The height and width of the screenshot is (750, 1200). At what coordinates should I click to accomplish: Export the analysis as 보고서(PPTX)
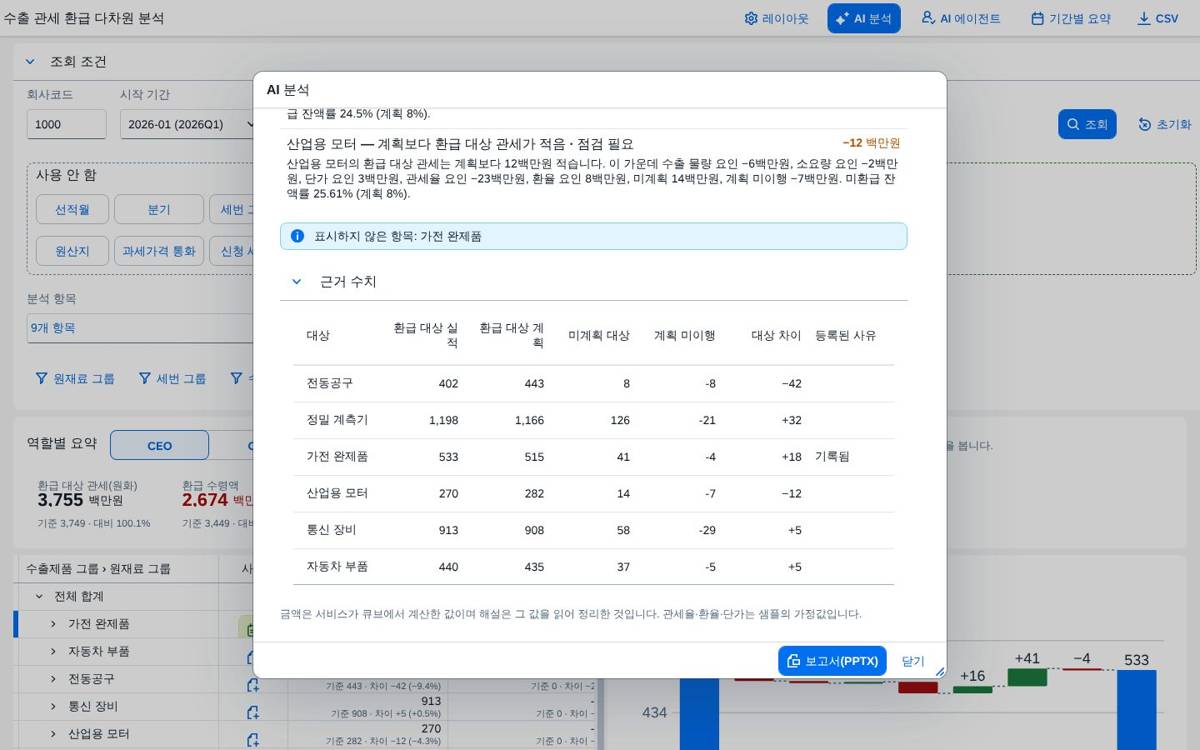pos(832,661)
